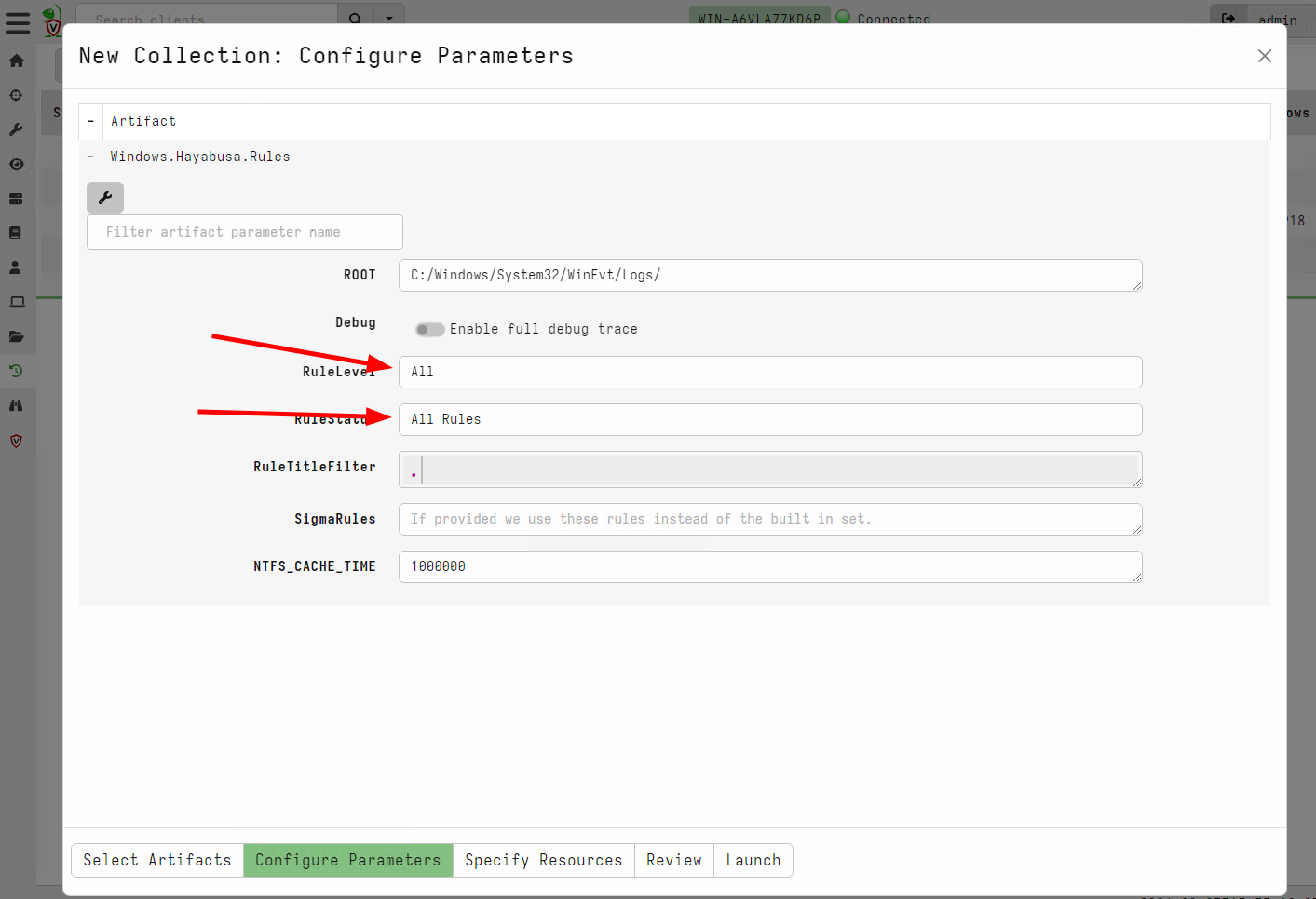Image resolution: width=1316 pixels, height=899 pixels.
Task: Click the binoculars icon in the sidebar
Action: [x=17, y=405]
